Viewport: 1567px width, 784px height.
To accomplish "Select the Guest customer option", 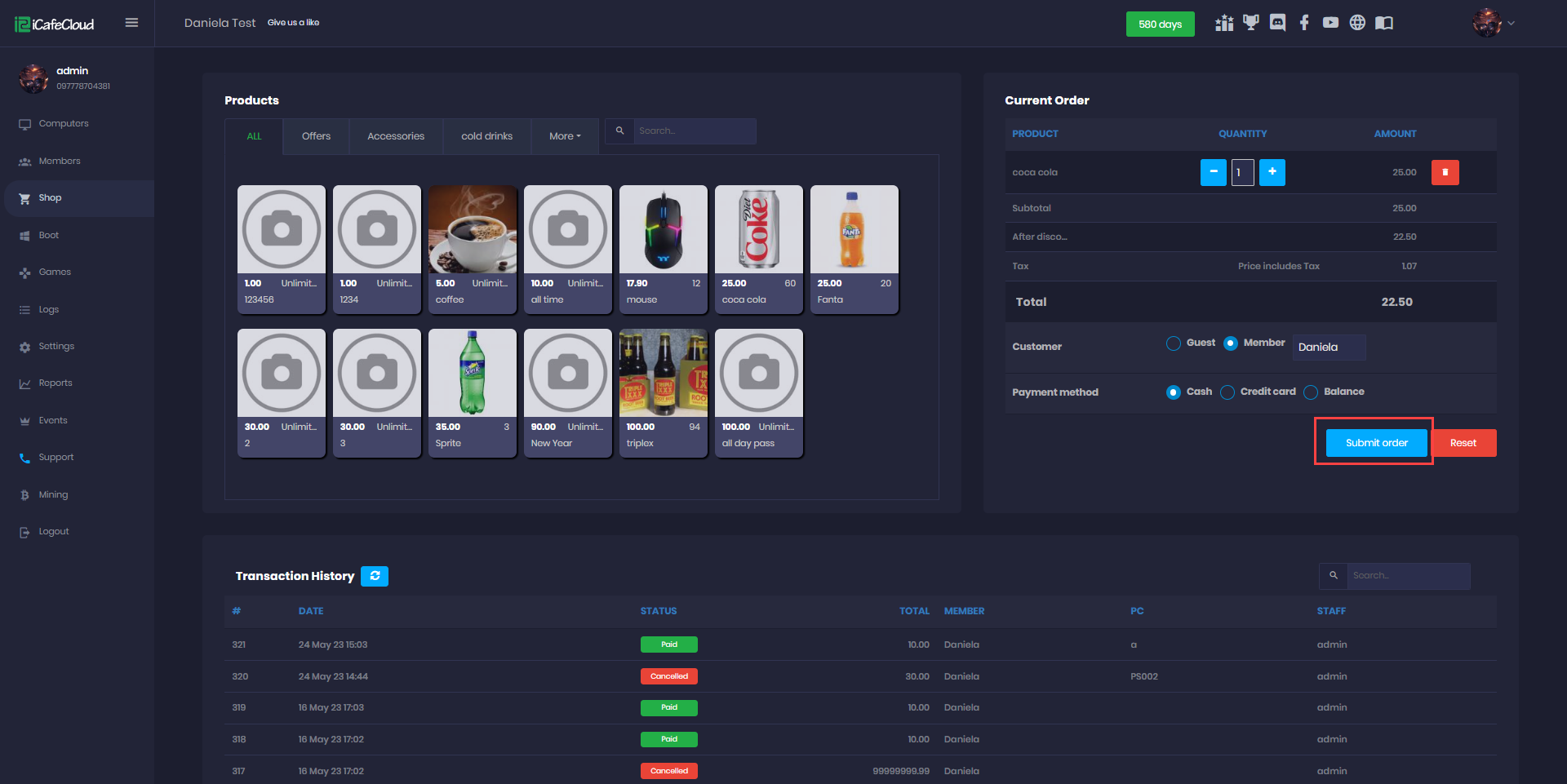I will [1174, 343].
